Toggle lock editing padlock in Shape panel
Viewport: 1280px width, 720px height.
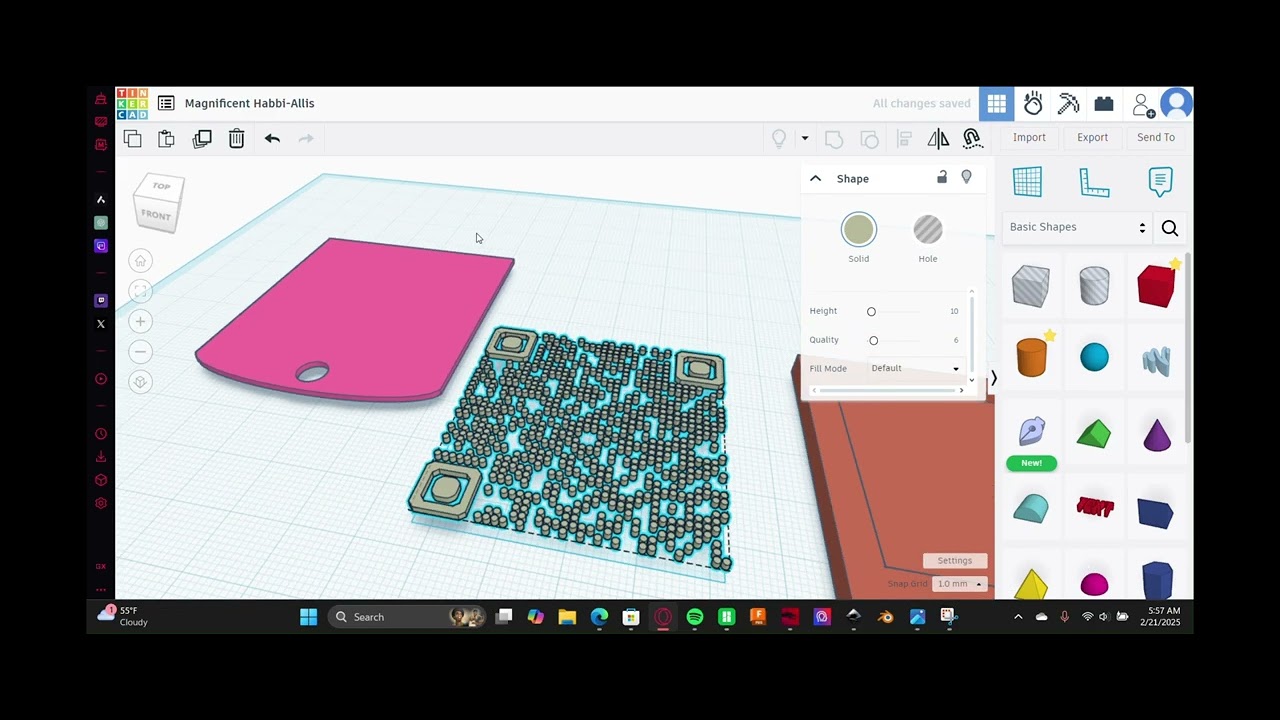(x=942, y=177)
